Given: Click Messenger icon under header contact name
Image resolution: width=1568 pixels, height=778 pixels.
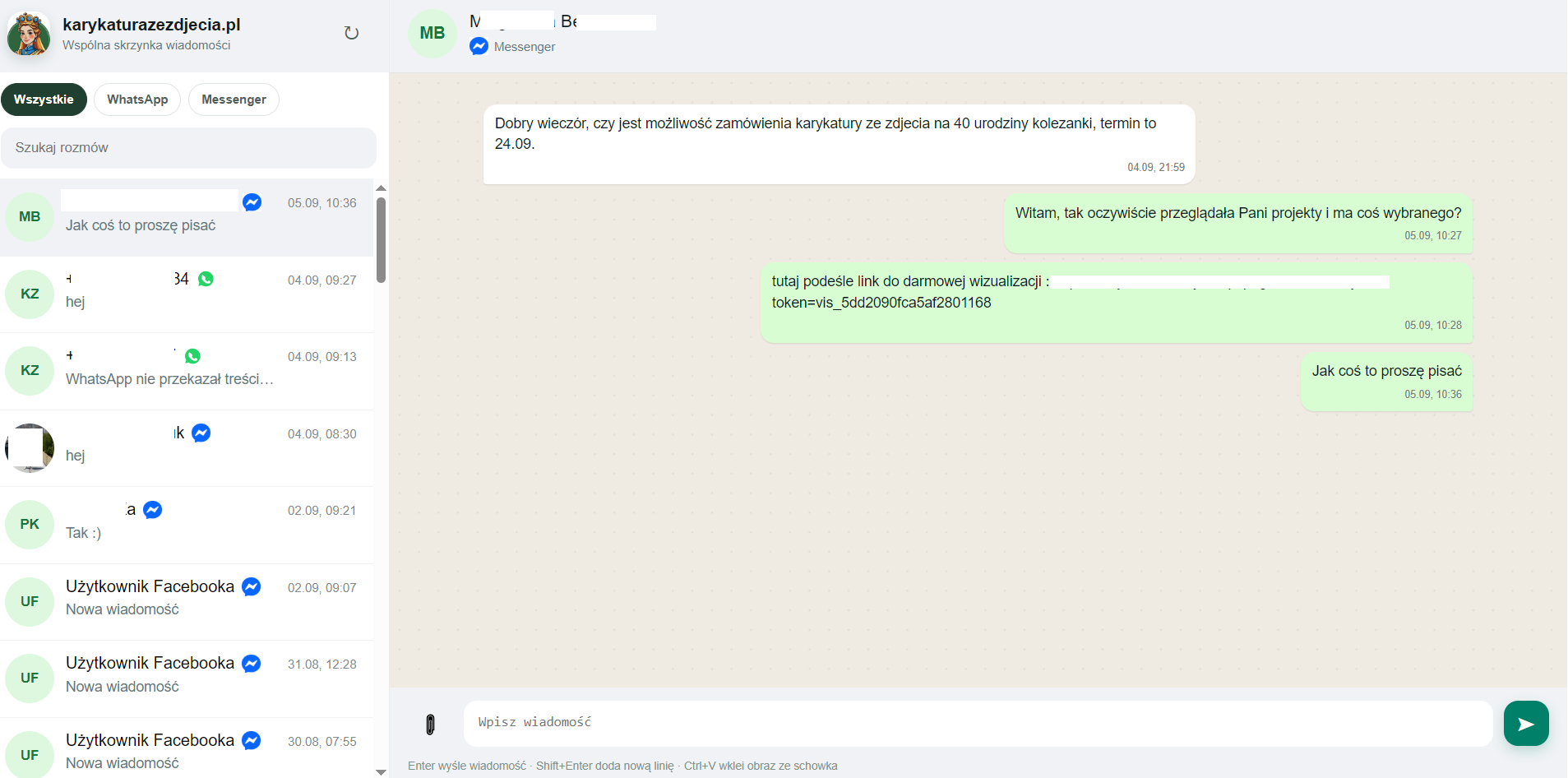Looking at the screenshot, I should click(479, 46).
